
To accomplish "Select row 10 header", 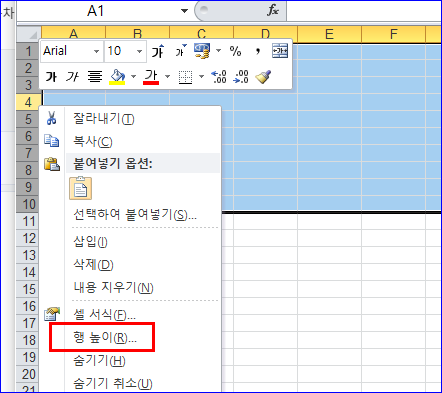I will (28, 204).
